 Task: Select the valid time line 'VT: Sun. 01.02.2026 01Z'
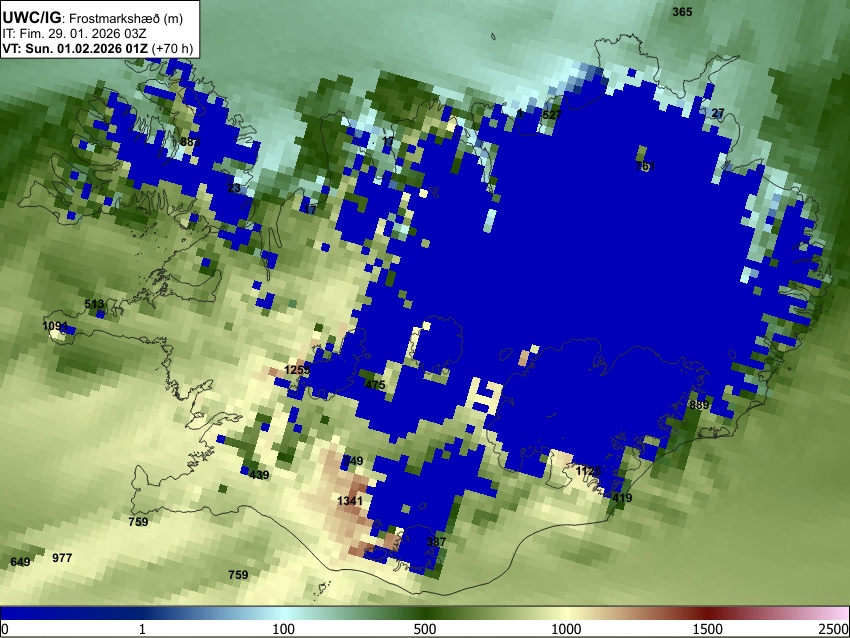pyautogui.click(x=75, y=48)
